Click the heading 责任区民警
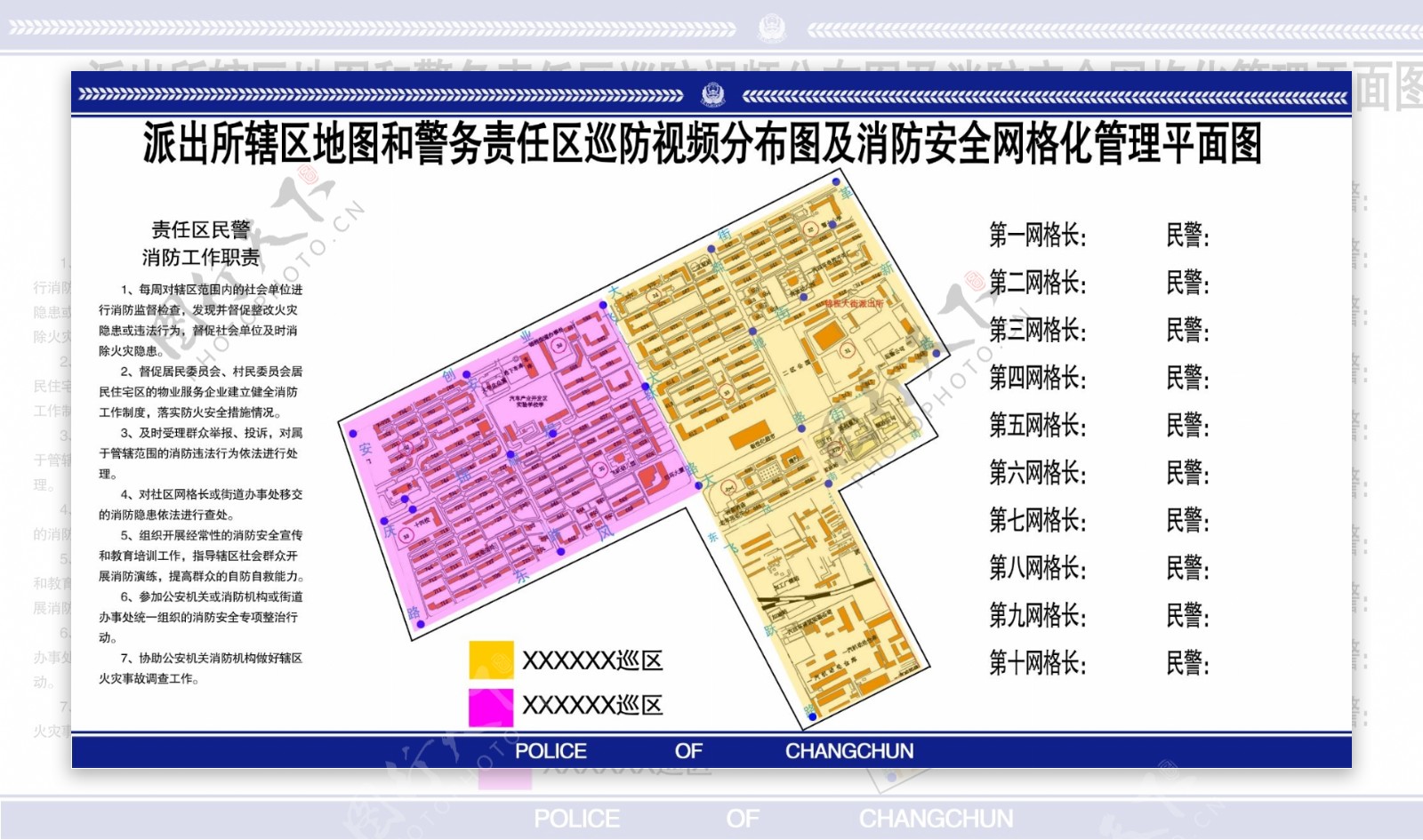 pos(201,230)
